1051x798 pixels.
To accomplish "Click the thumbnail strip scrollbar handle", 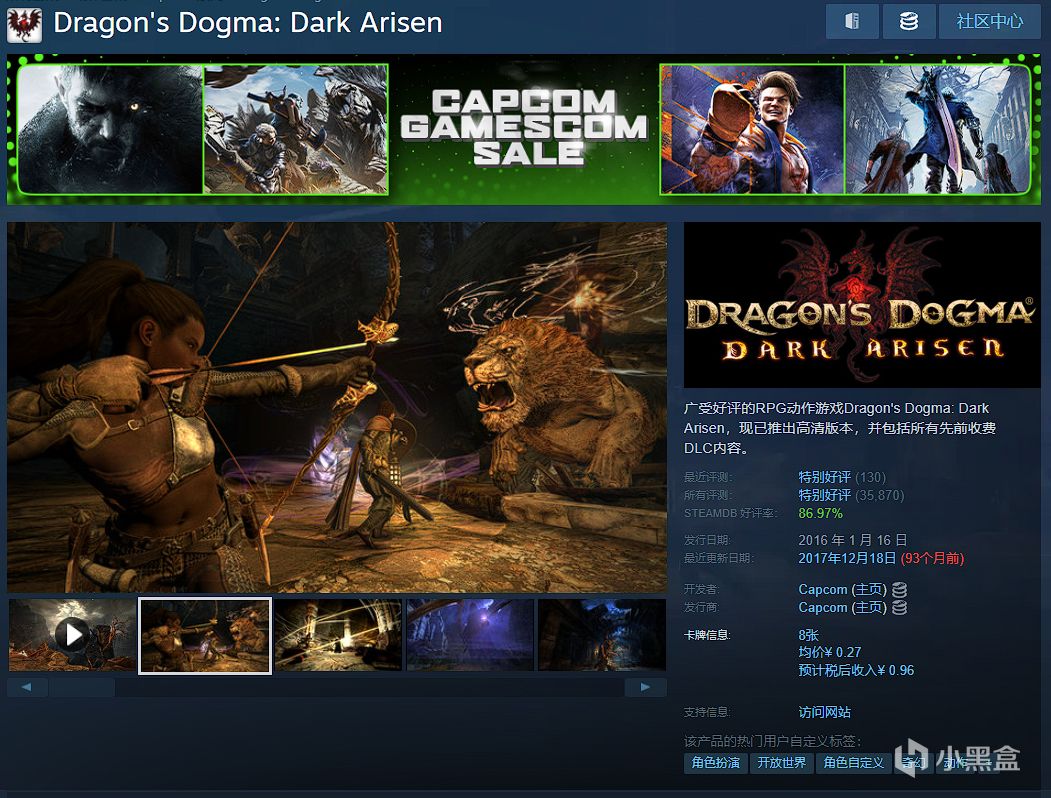I will pyautogui.click(x=82, y=687).
